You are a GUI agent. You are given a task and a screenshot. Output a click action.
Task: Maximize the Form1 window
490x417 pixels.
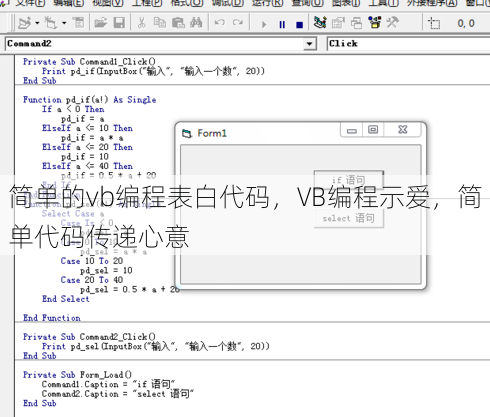[373, 130]
